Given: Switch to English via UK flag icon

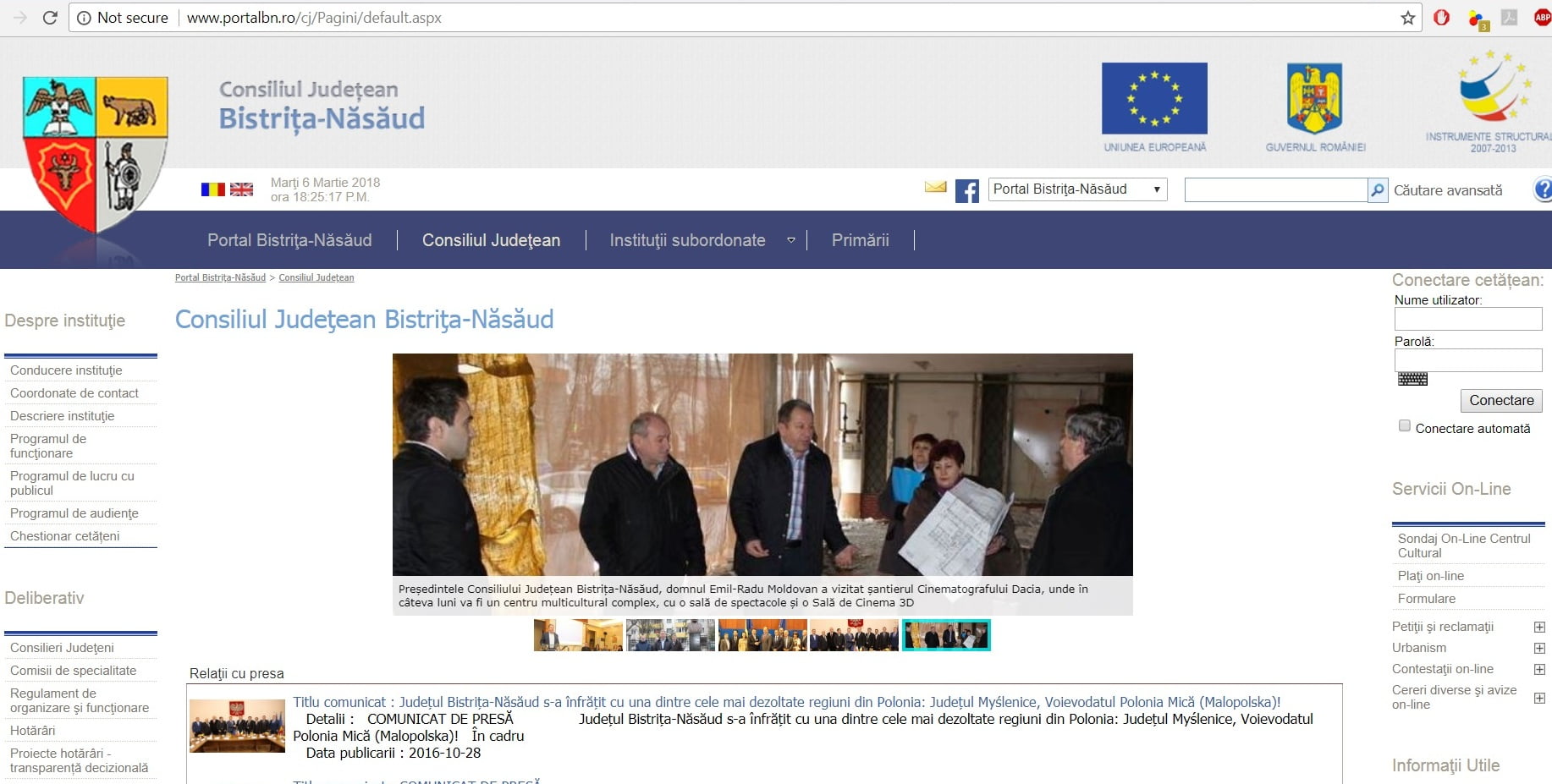Looking at the screenshot, I should tap(241, 189).
